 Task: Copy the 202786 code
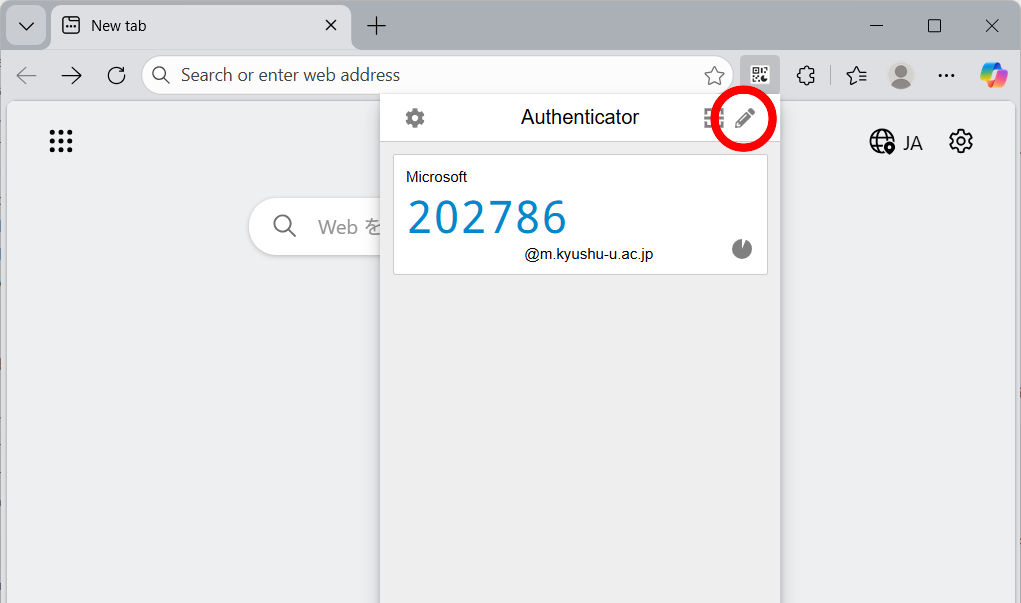coord(487,217)
